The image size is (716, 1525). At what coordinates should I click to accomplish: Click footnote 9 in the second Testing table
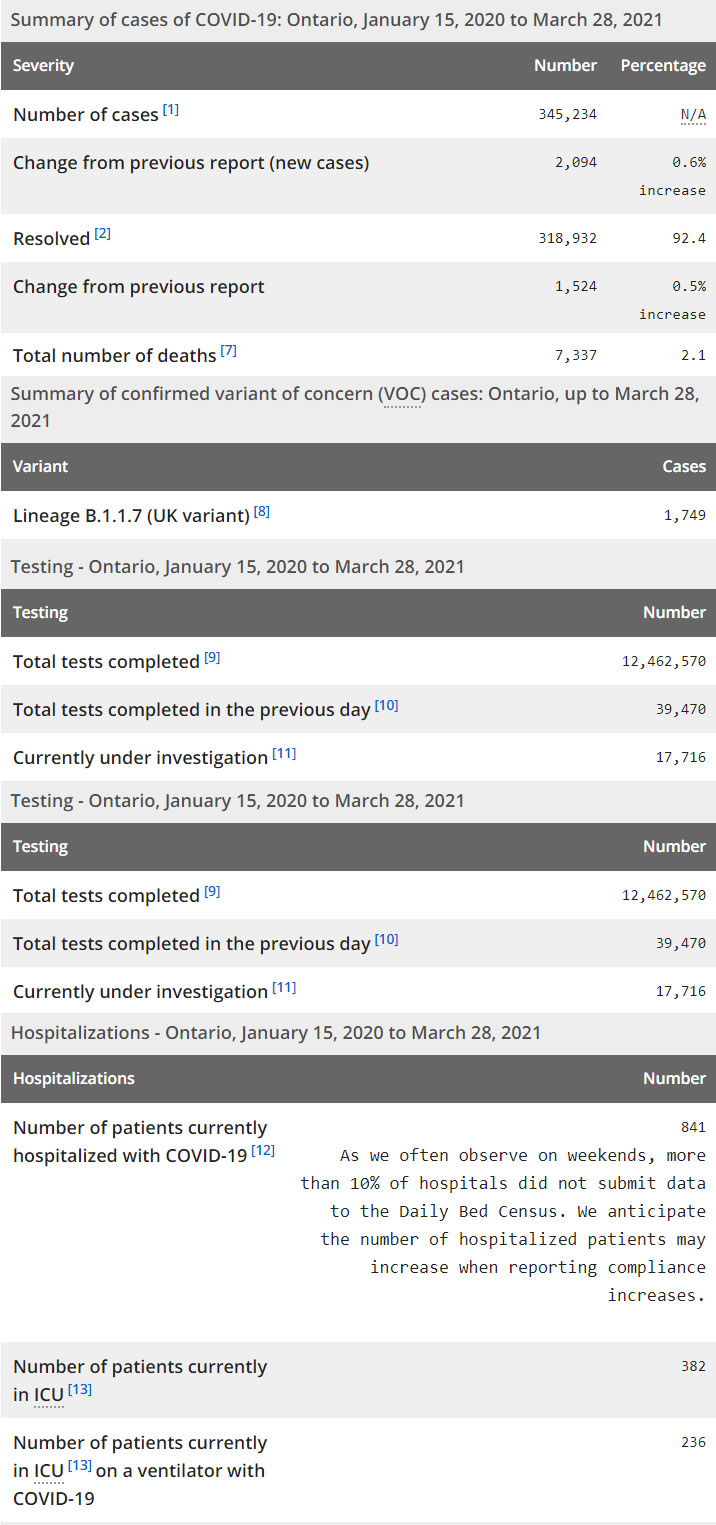point(212,892)
